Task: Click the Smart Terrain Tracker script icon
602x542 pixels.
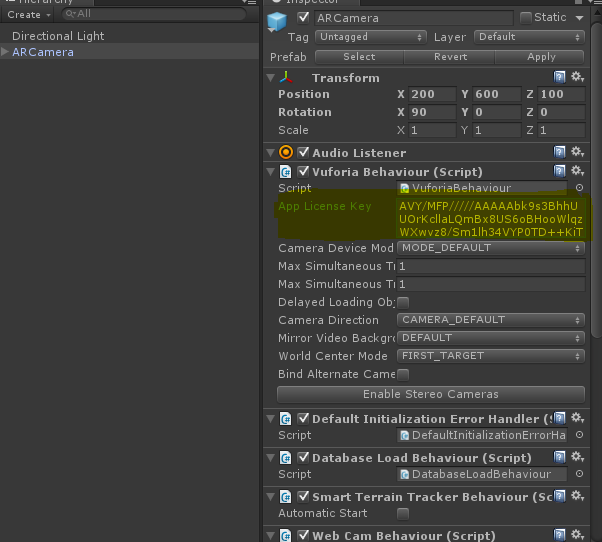Action: pyautogui.click(x=286, y=497)
